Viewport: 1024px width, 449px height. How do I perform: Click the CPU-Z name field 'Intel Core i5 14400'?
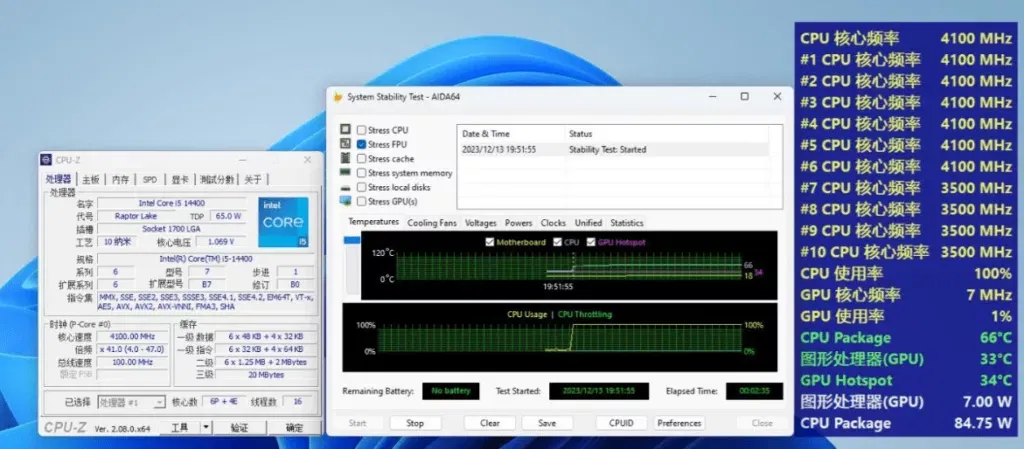(x=172, y=203)
